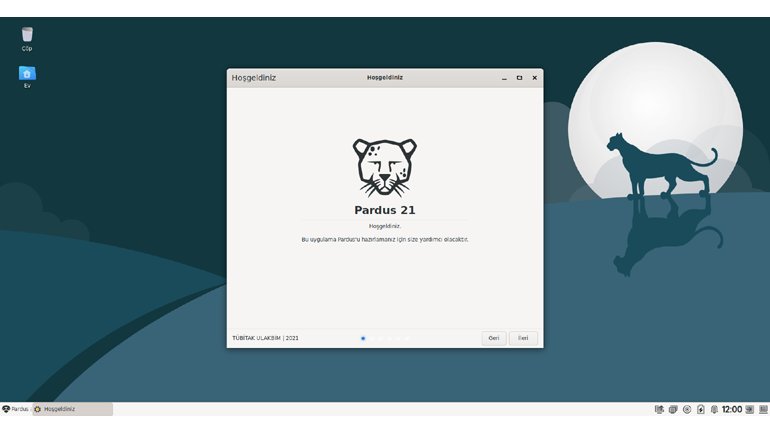Viewport: 770px width, 434px height.
Task: Maximize the Hoşgeldiniz window
Action: [519, 77]
